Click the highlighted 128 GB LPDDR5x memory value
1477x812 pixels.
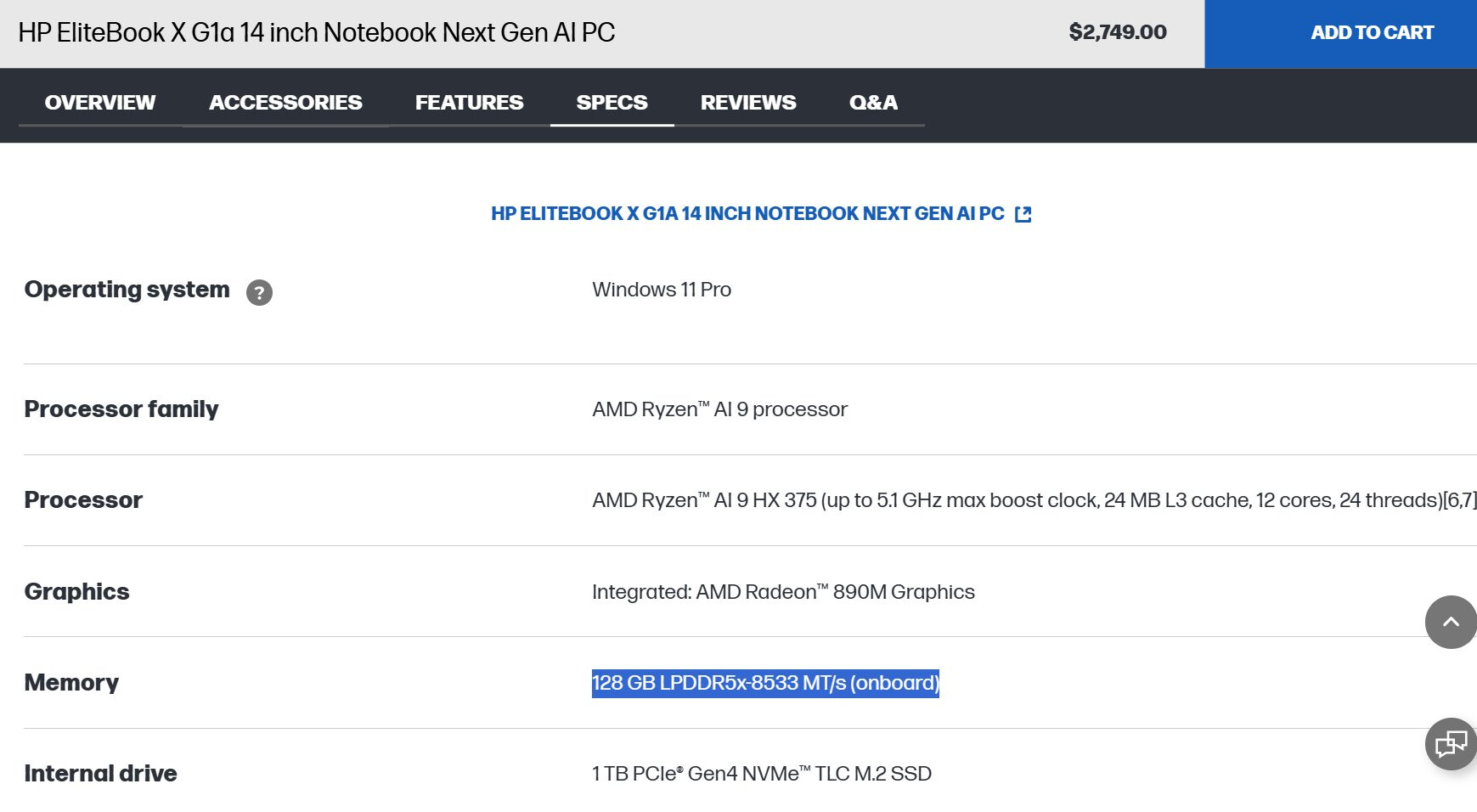point(765,683)
